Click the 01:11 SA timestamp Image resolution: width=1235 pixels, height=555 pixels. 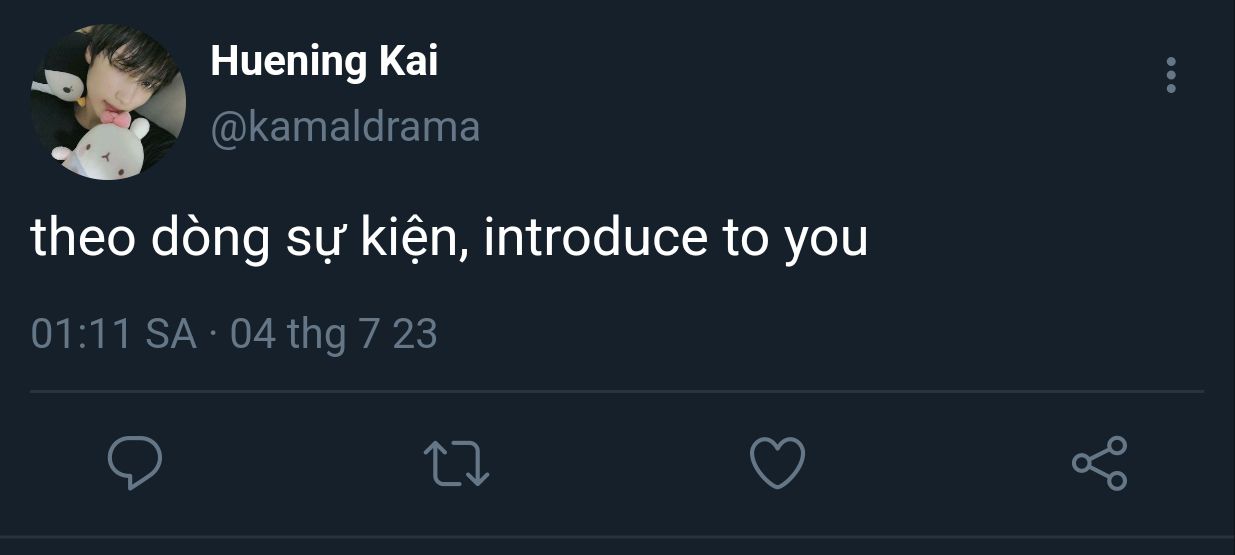pos(113,334)
